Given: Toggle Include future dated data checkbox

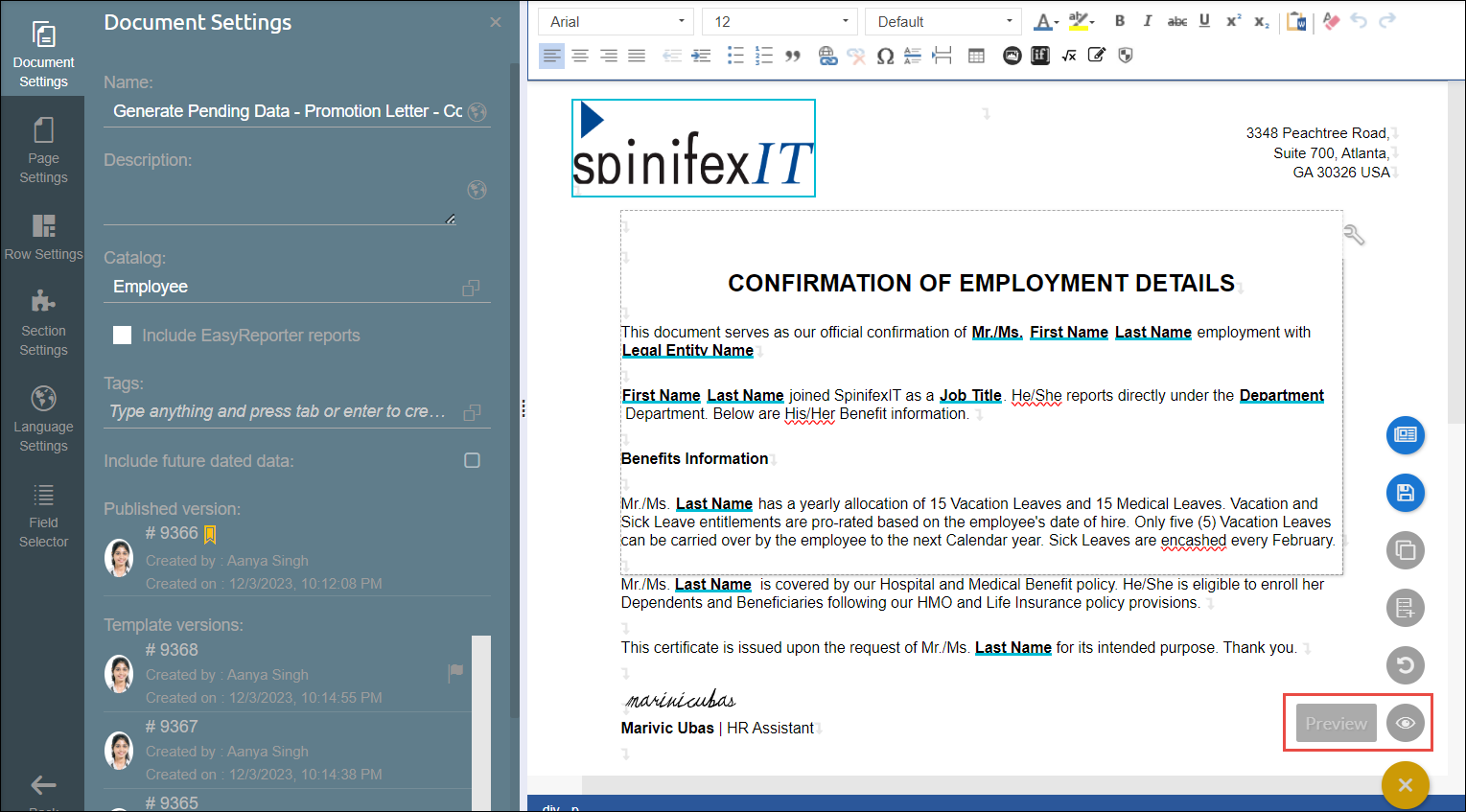Looking at the screenshot, I should click(472, 460).
